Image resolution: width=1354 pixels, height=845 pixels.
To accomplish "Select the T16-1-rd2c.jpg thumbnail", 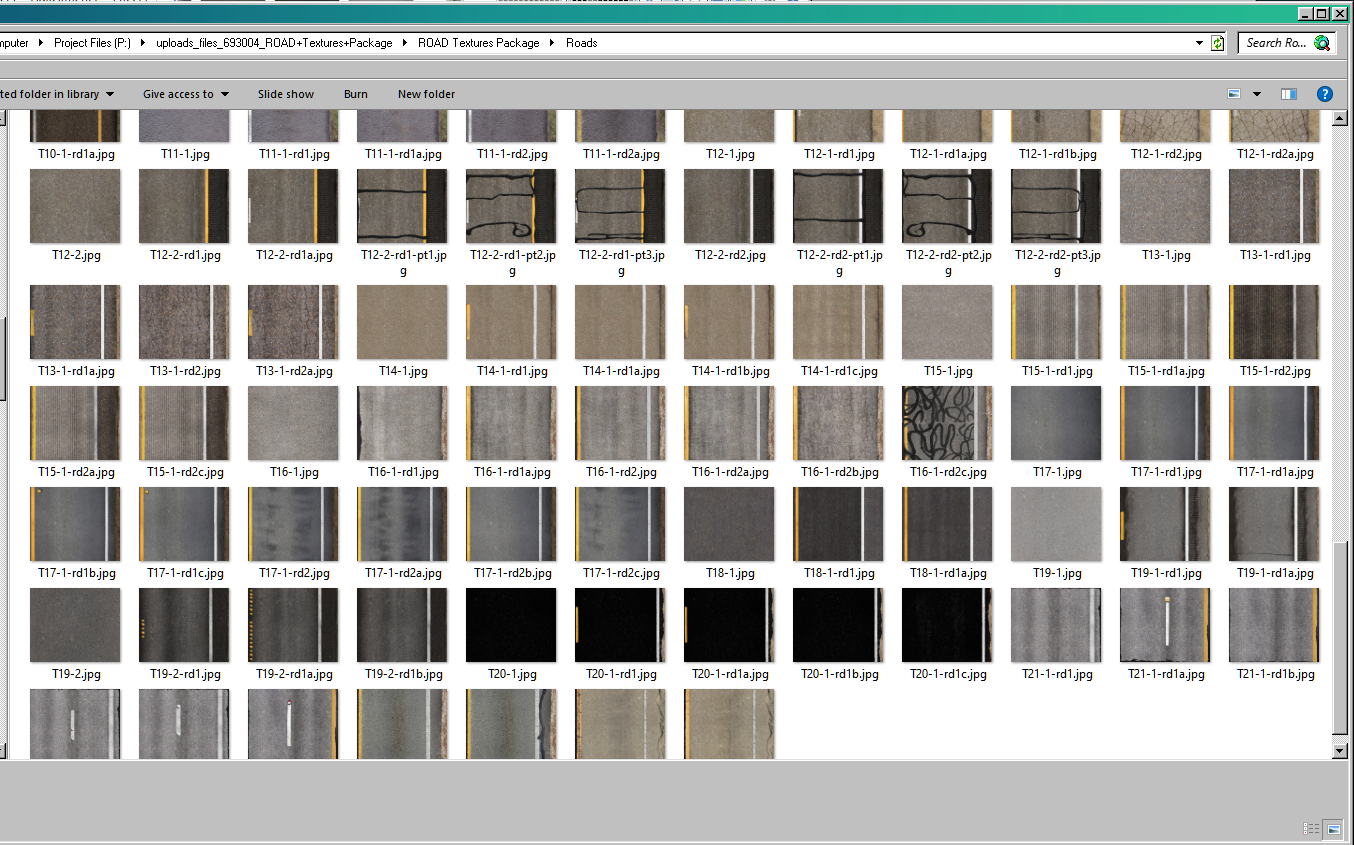I will (947, 423).
